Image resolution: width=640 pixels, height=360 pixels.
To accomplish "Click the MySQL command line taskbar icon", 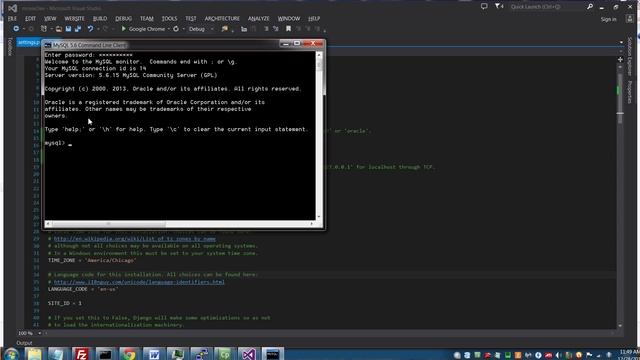I will (272, 354).
